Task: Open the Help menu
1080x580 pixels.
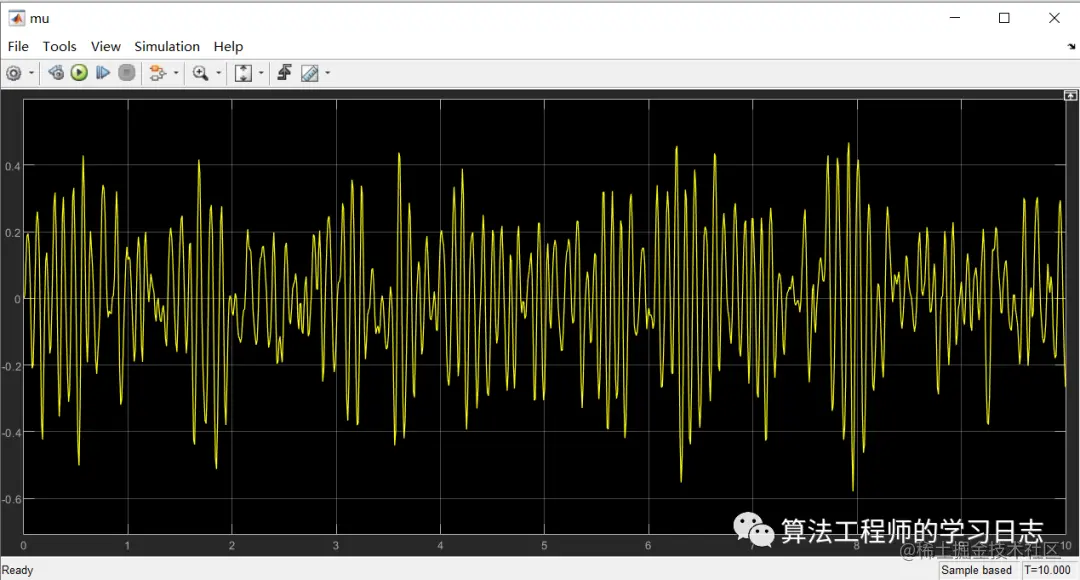Action: pos(228,46)
